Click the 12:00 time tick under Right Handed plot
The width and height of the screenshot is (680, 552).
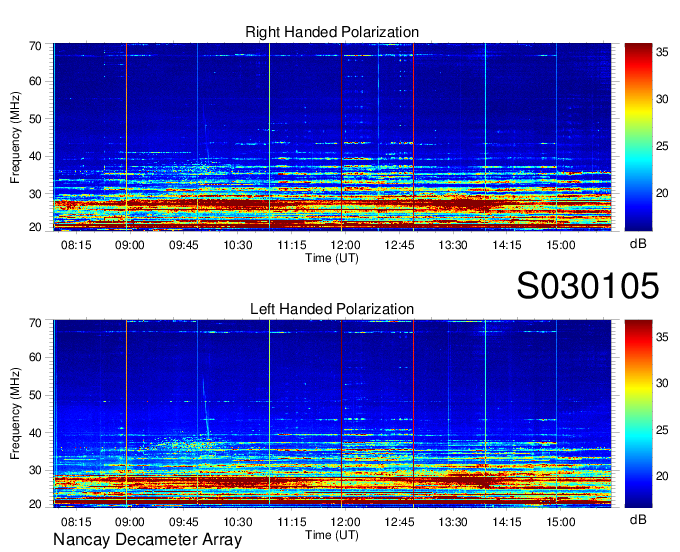click(345, 245)
